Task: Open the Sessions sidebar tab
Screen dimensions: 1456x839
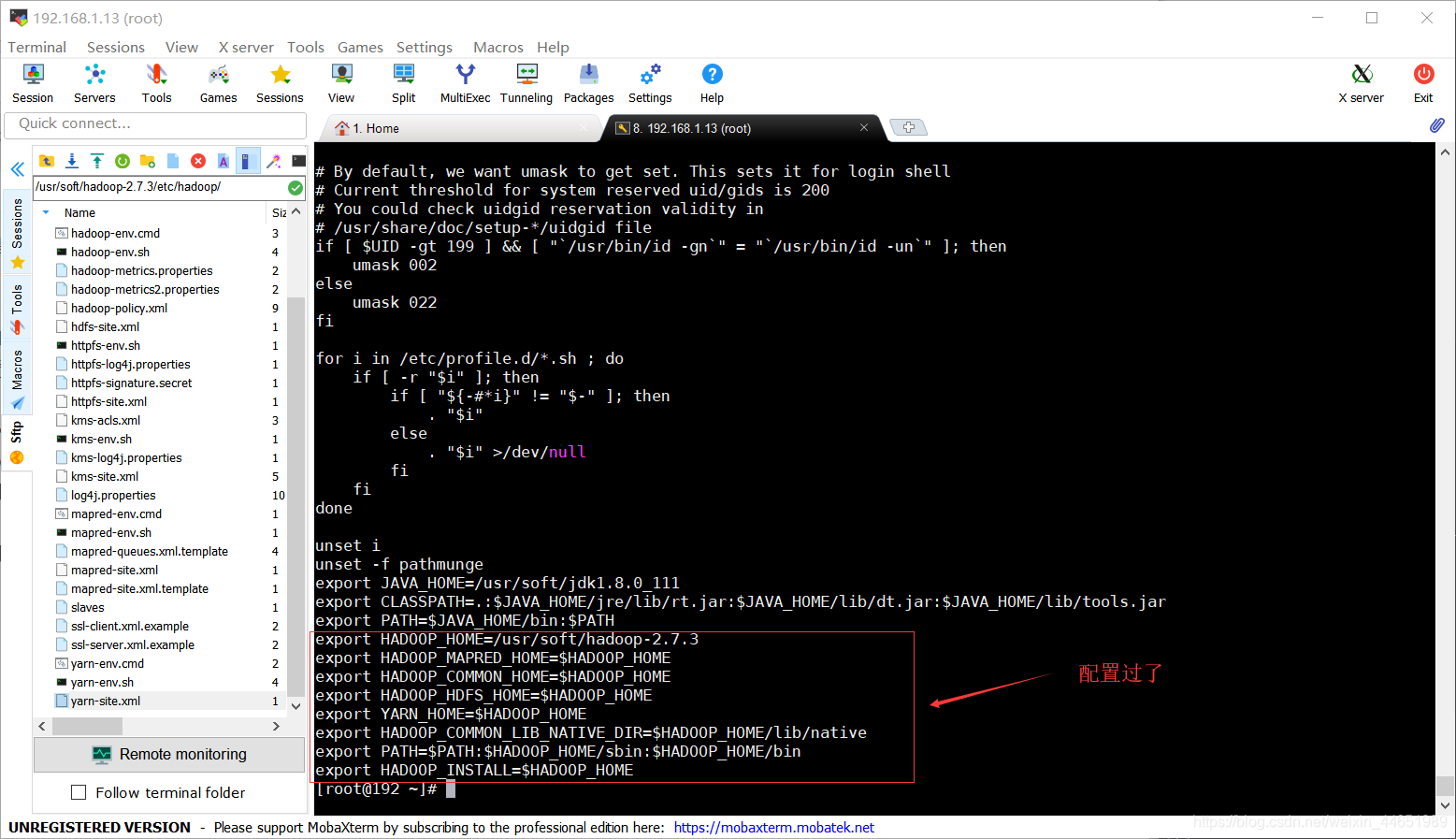Action: click(x=17, y=234)
